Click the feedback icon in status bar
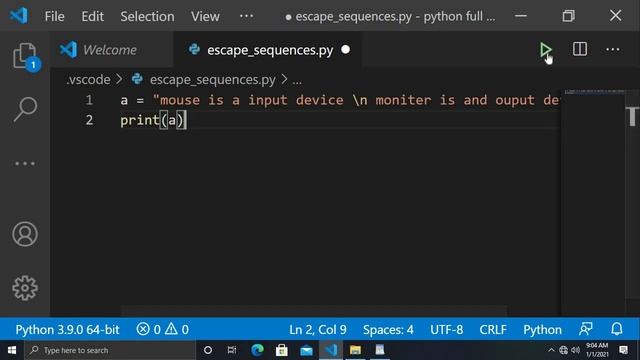The image size is (640, 360). point(586,329)
